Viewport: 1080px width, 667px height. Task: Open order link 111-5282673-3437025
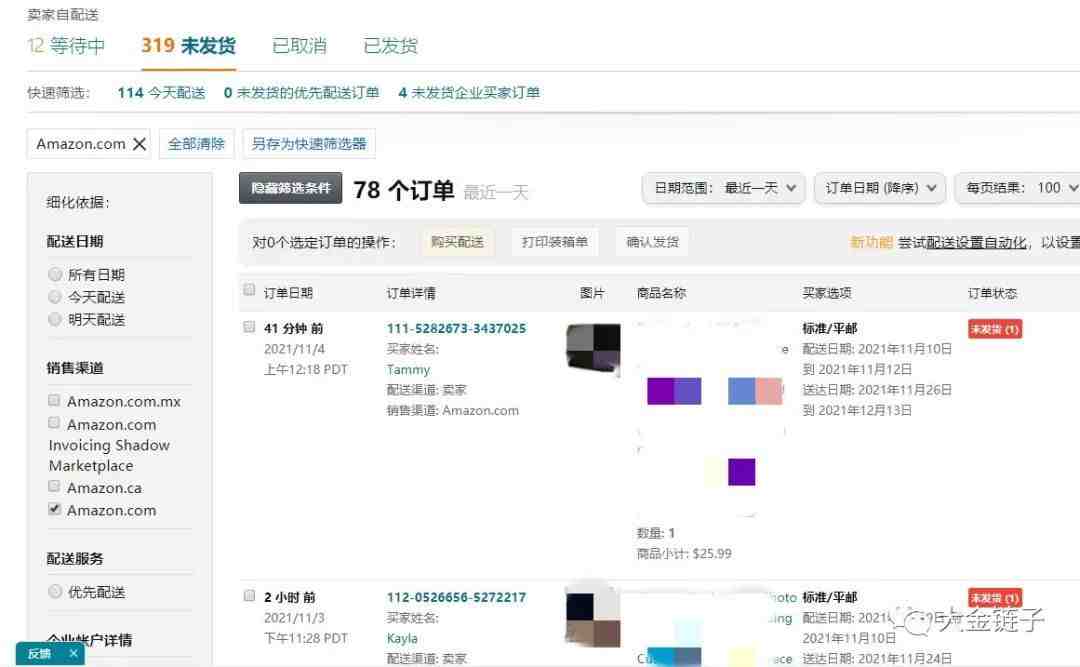click(x=456, y=328)
